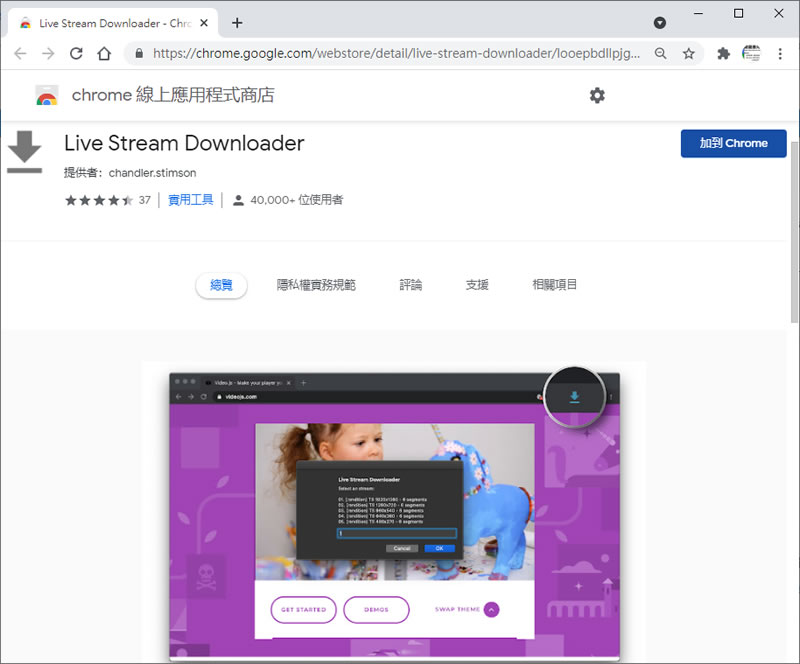Click the tab search dropdown circle
The image size is (800, 664).
[660, 23]
